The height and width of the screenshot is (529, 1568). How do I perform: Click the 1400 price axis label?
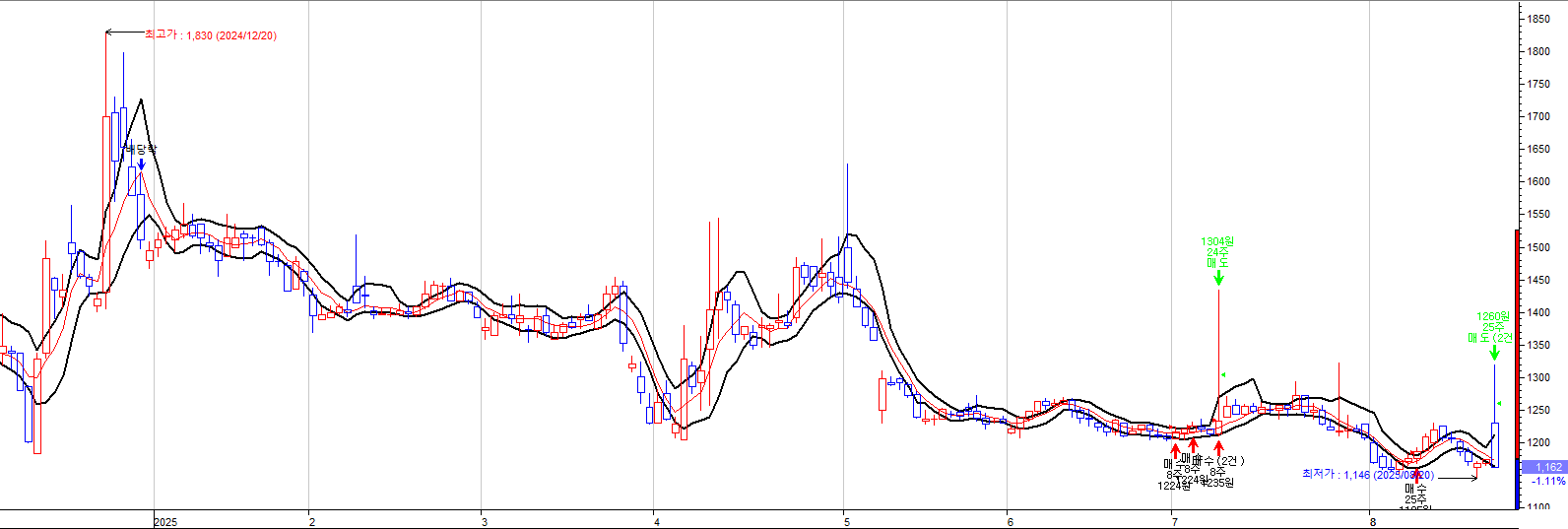1538,312
